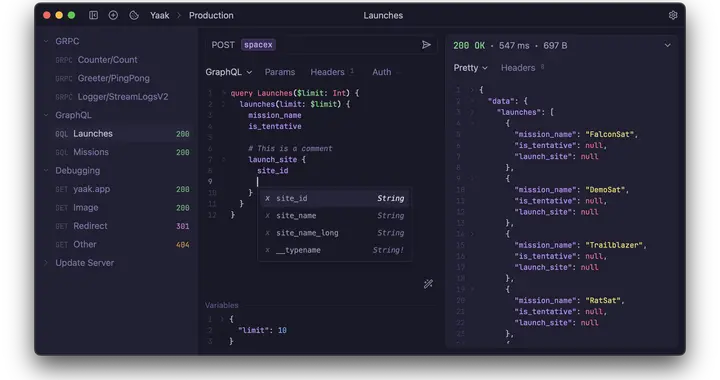Image resolution: width=720 pixels, height=380 pixels.
Task: Open the cookie jar icon
Action: (134, 15)
